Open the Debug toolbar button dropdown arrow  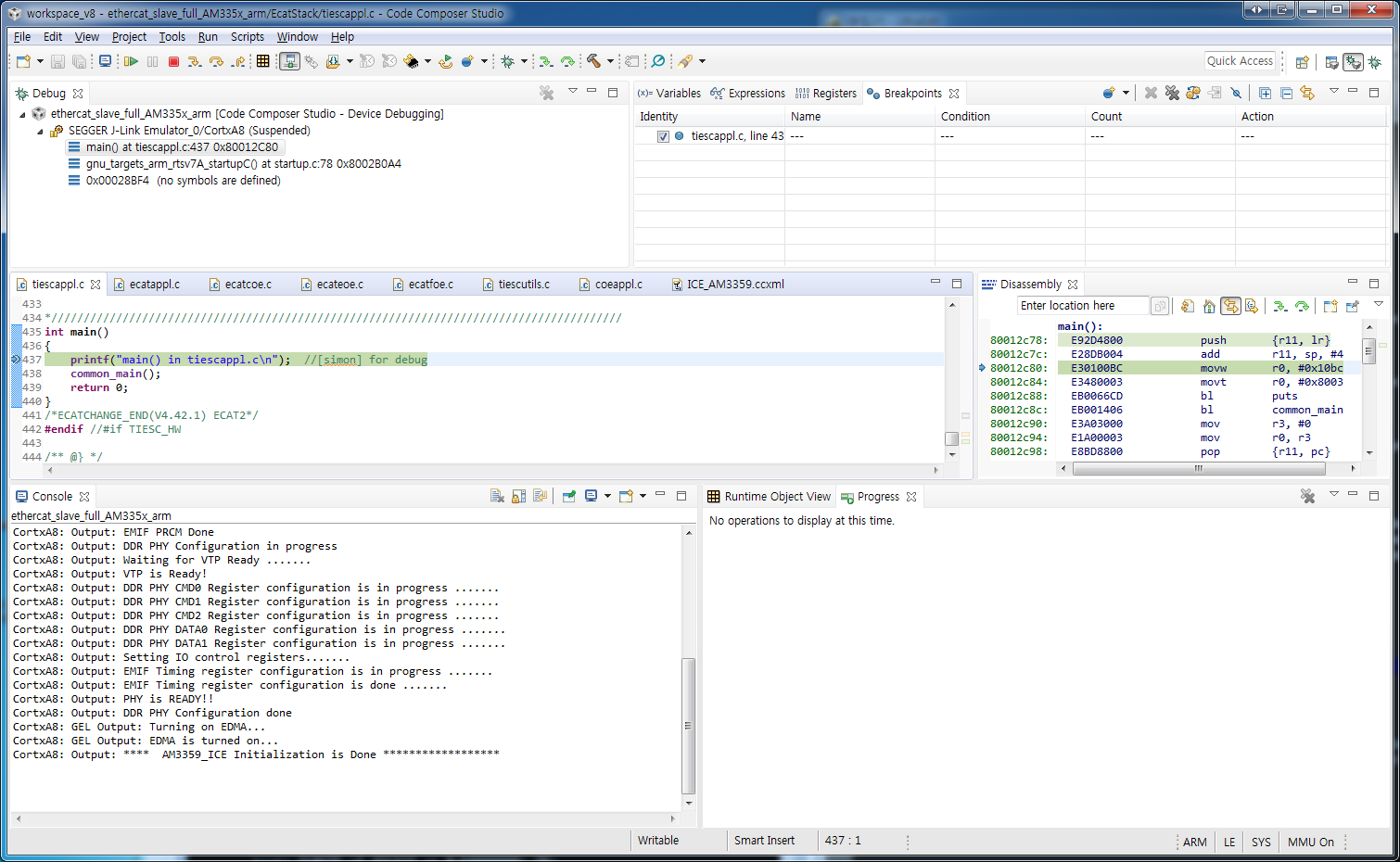[x=524, y=62]
